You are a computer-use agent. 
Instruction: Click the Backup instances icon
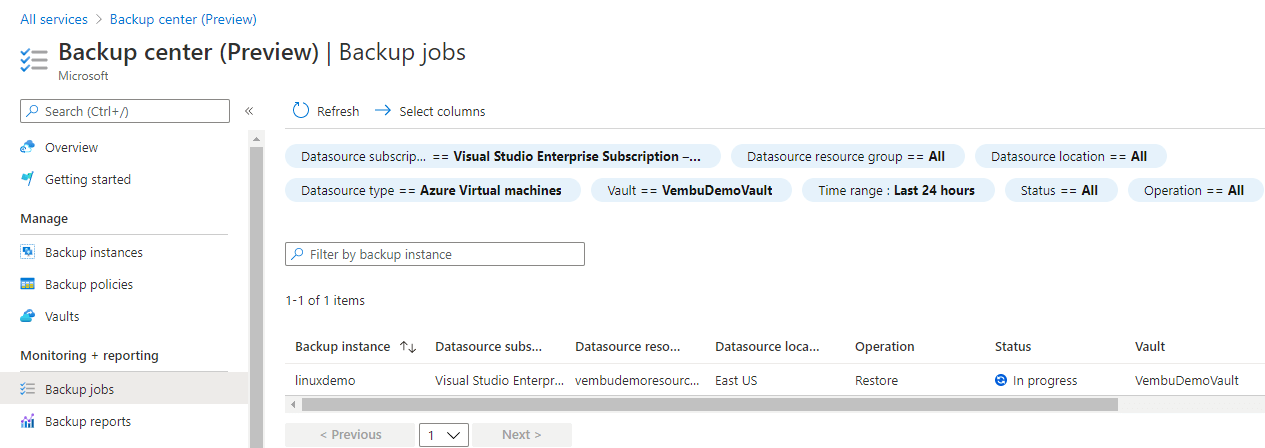tap(27, 252)
